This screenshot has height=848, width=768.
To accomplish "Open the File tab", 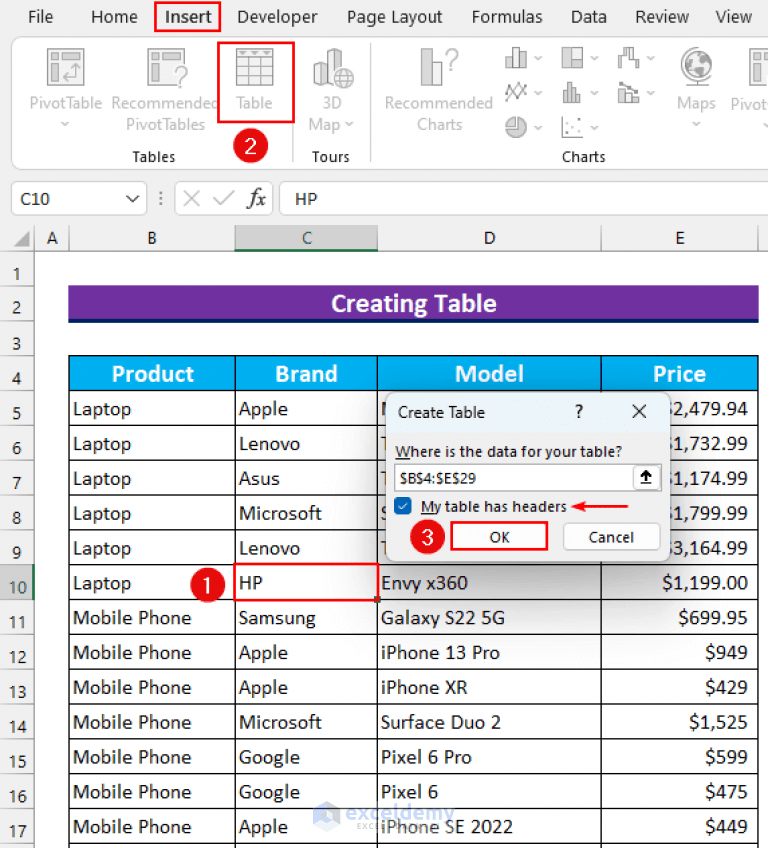I will [x=41, y=17].
